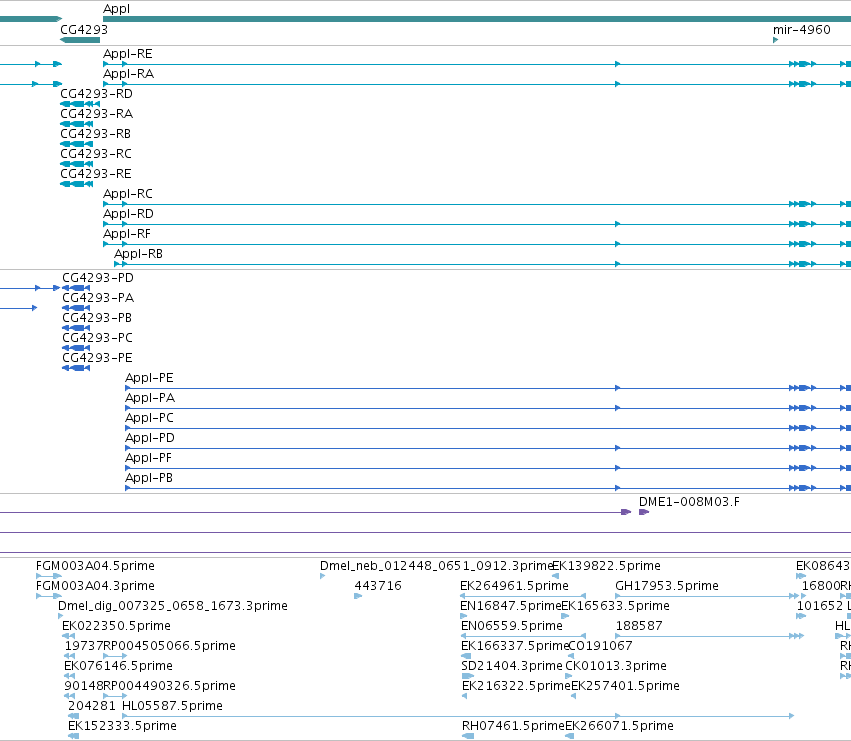Click the 443716 feature label
851x741 pixels.
click(x=378, y=586)
